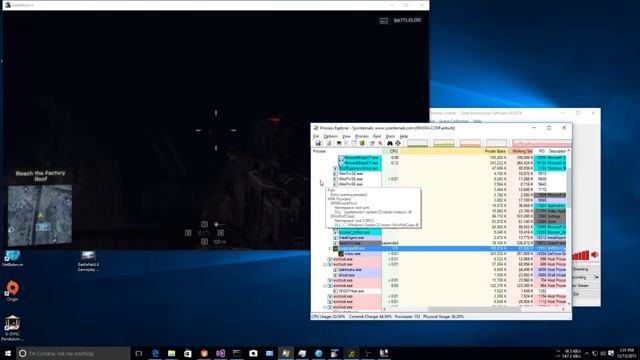The width and height of the screenshot is (640, 360).
Task: Click Process Explorer's horizontal scrollbar
Action: coord(475,309)
